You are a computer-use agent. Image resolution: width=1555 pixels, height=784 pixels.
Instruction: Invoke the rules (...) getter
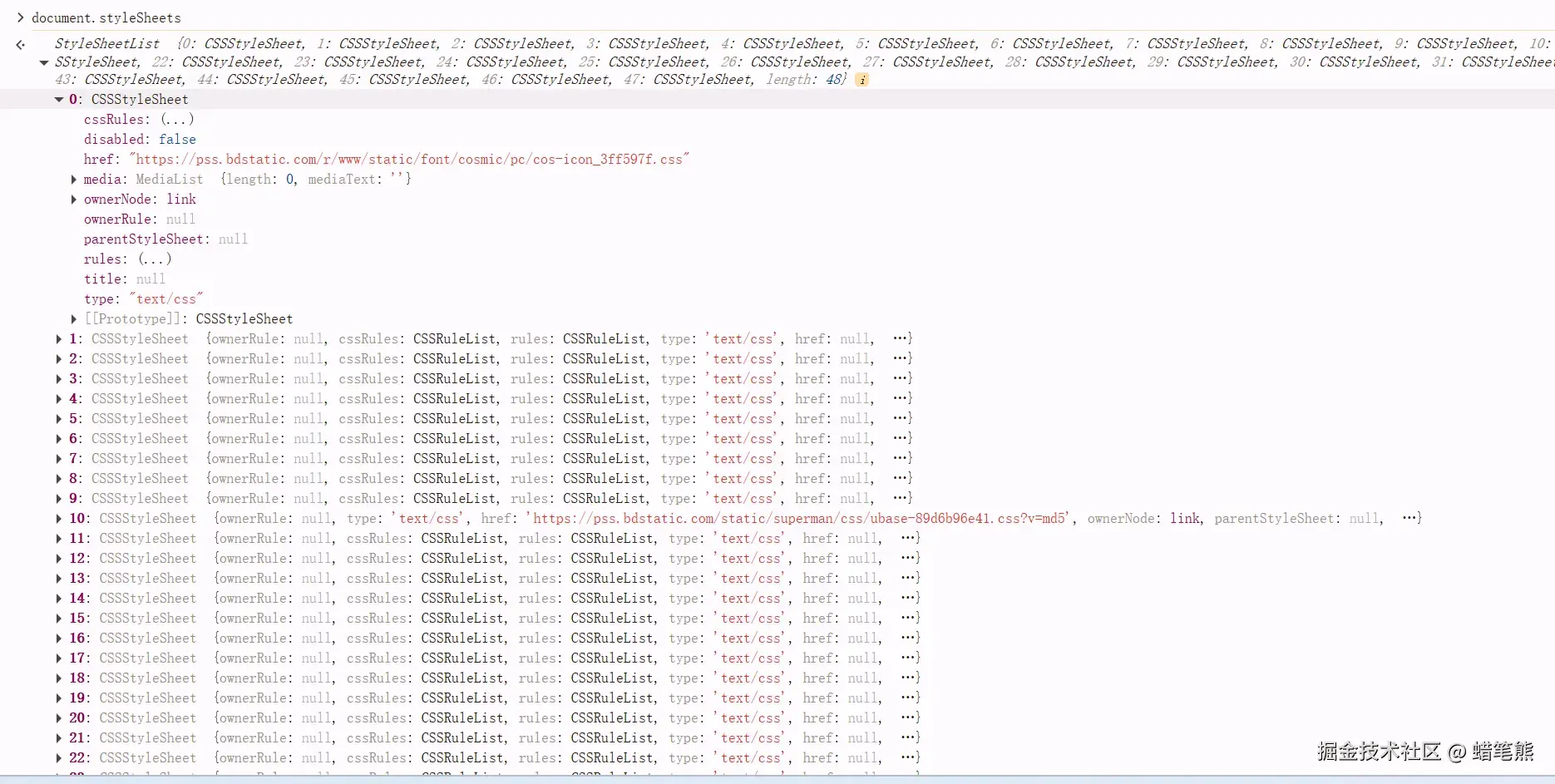[155, 259]
